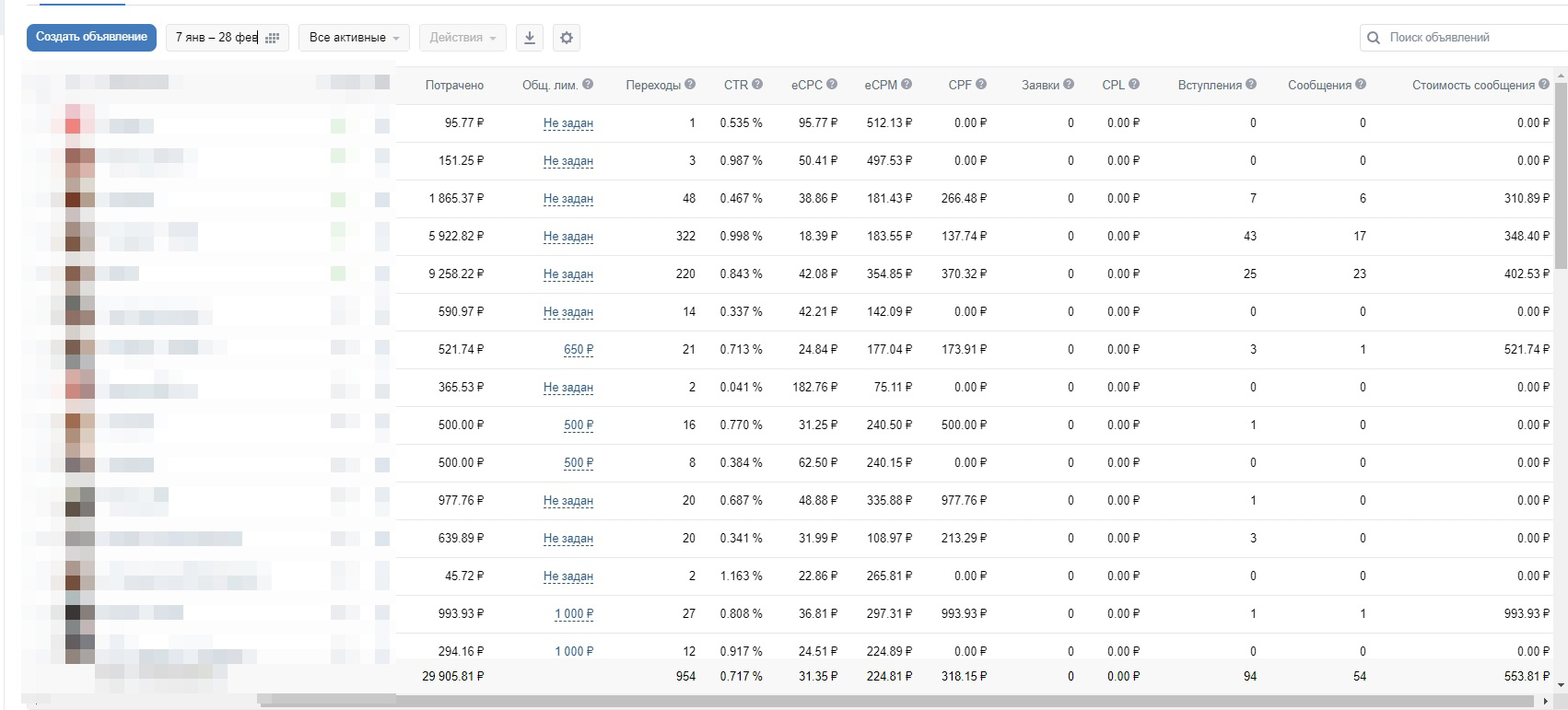Screen dimensions: 1568x710
Task: Open the 7 янв – 28 фев date picker
Action: click(228, 38)
